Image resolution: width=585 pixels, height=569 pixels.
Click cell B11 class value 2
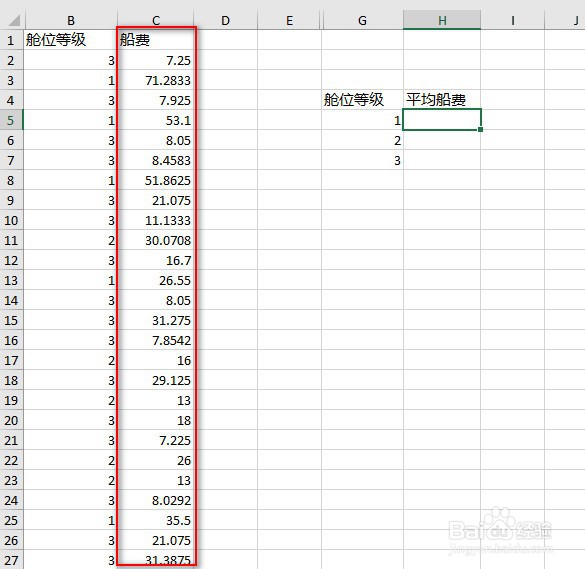[x=71, y=240]
